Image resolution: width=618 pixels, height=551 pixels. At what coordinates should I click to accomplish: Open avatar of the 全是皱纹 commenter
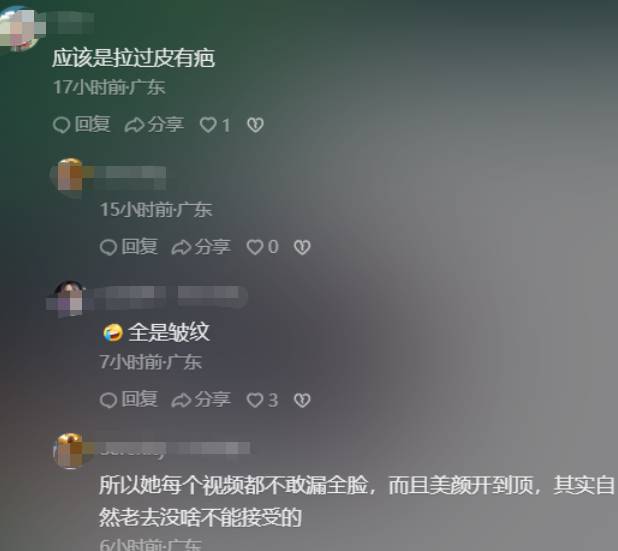tap(69, 299)
